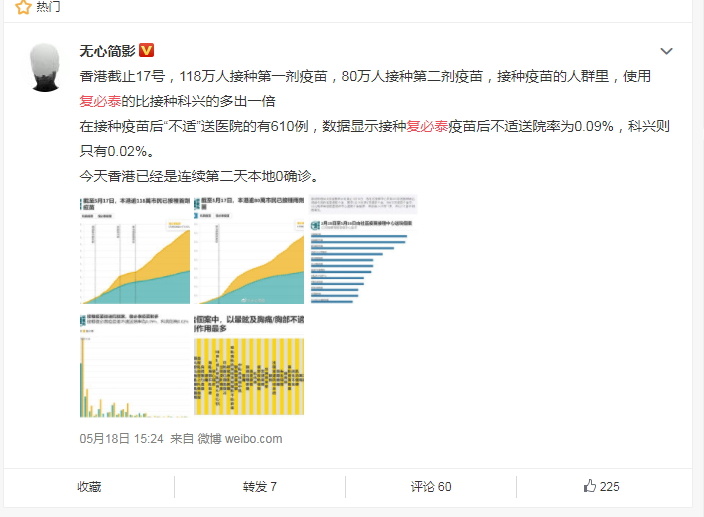Open second 复必泰 link before 疫苗后不适送院率

tap(427, 126)
